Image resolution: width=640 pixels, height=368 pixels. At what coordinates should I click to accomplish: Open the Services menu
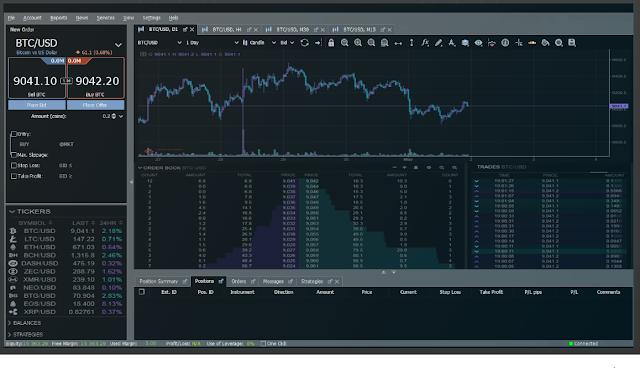pos(105,18)
